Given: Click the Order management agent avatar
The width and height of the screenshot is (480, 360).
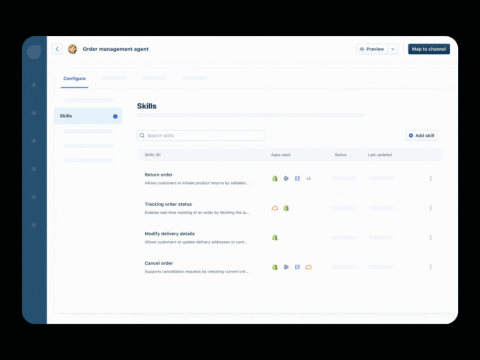Looking at the screenshot, I should [x=72, y=49].
